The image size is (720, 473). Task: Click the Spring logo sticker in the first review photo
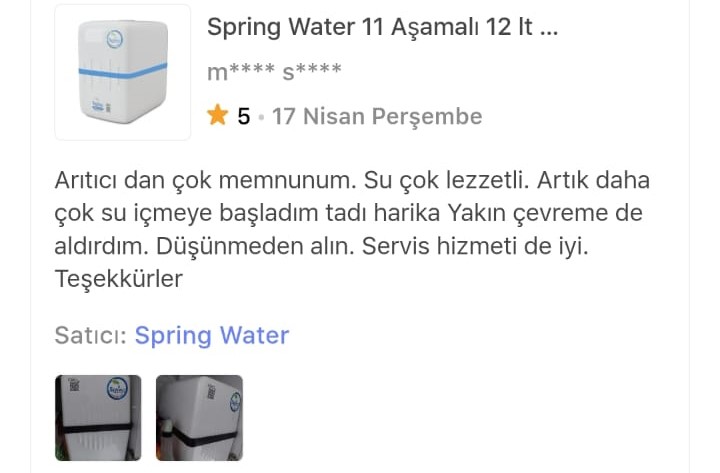[x=118, y=389]
